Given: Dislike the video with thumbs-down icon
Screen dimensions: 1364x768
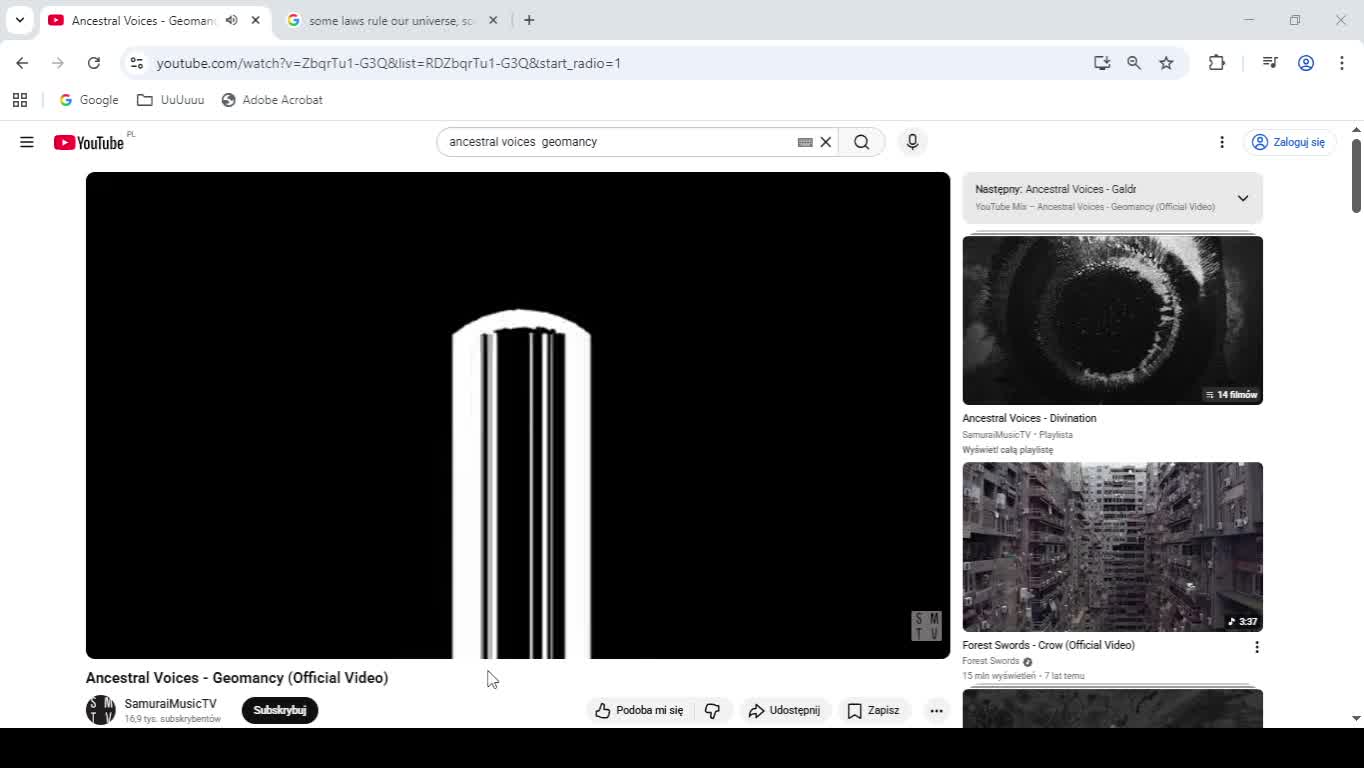Looking at the screenshot, I should tap(713, 710).
